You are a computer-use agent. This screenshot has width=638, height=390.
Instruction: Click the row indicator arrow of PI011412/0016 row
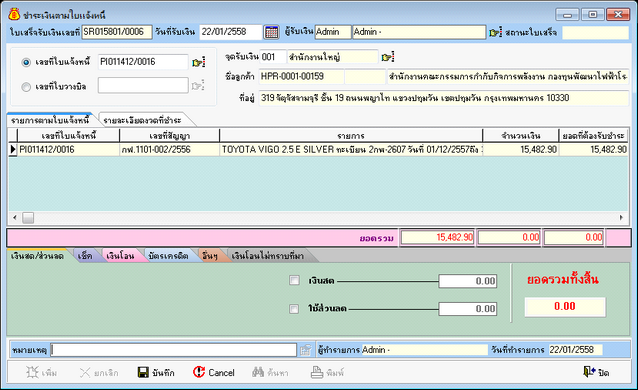click(13, 149)
